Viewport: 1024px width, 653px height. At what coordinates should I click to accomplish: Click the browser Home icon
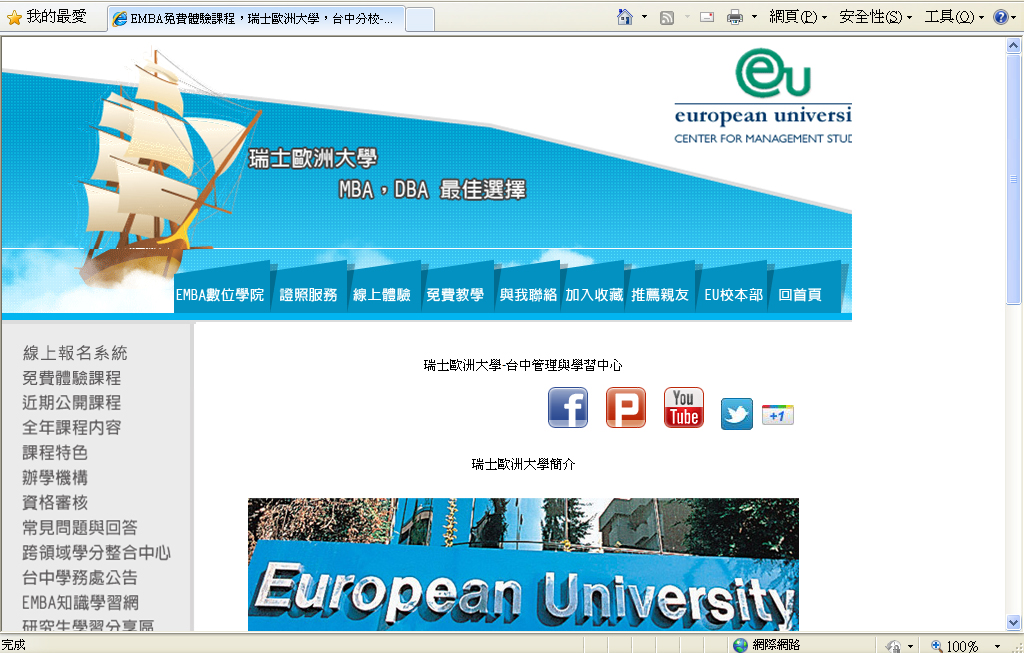(x=625, y=17)
